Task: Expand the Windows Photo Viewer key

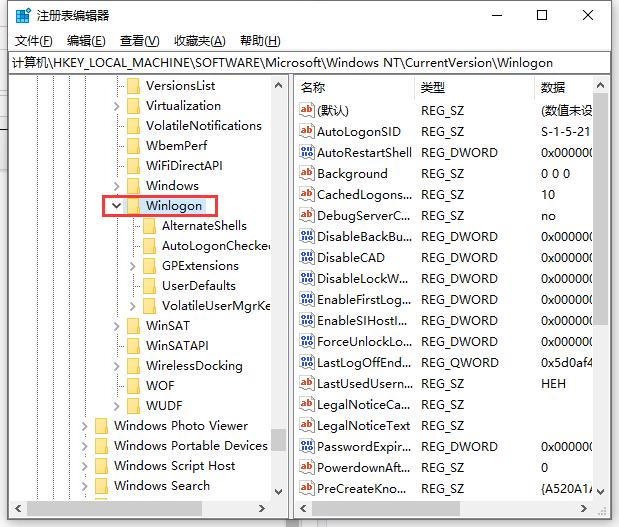Action: click(84, 426)
